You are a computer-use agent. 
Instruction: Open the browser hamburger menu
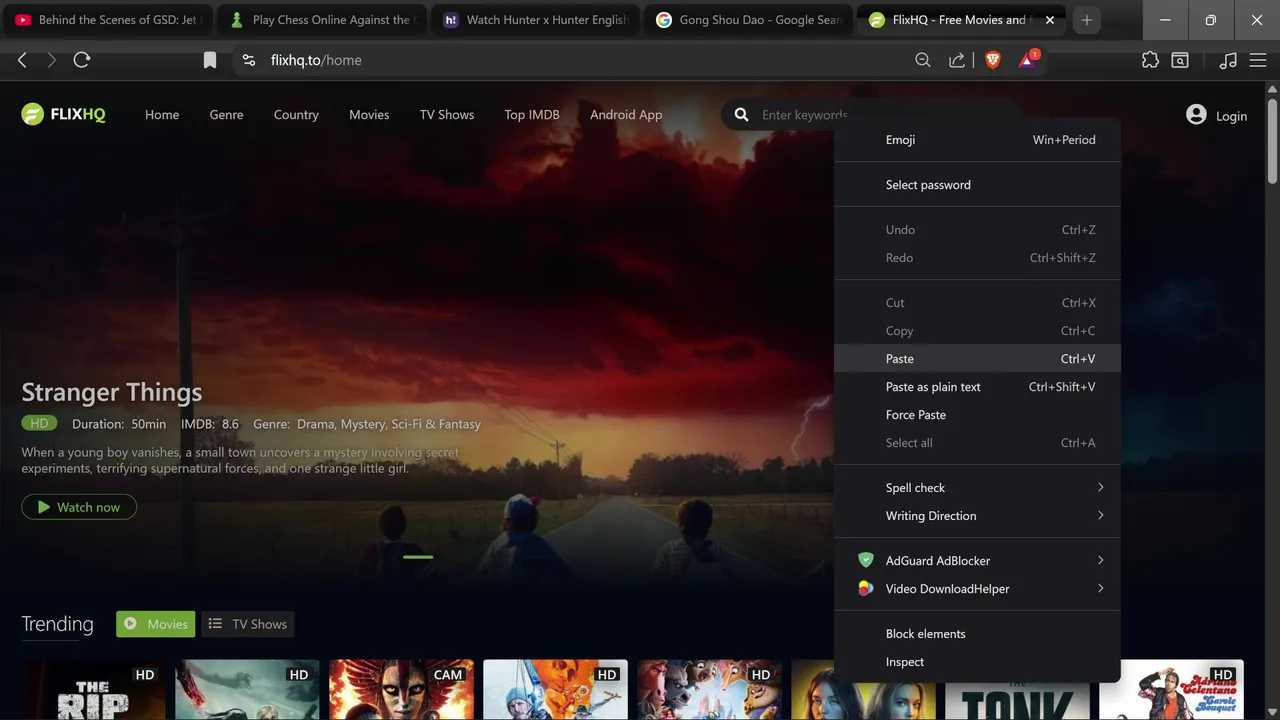point(1258,60)
